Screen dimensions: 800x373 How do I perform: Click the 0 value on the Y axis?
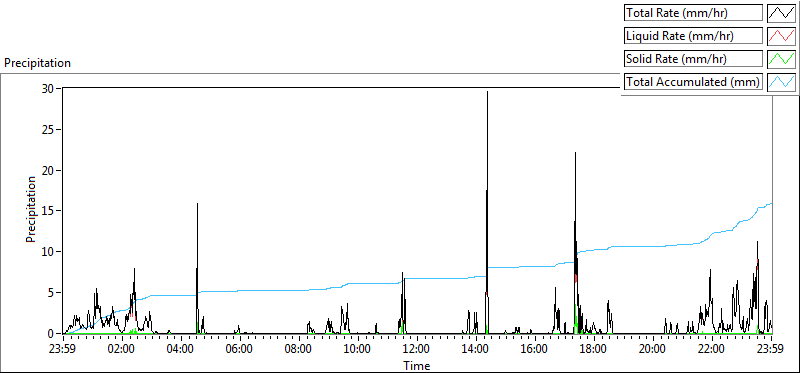(x=51, y=333)
